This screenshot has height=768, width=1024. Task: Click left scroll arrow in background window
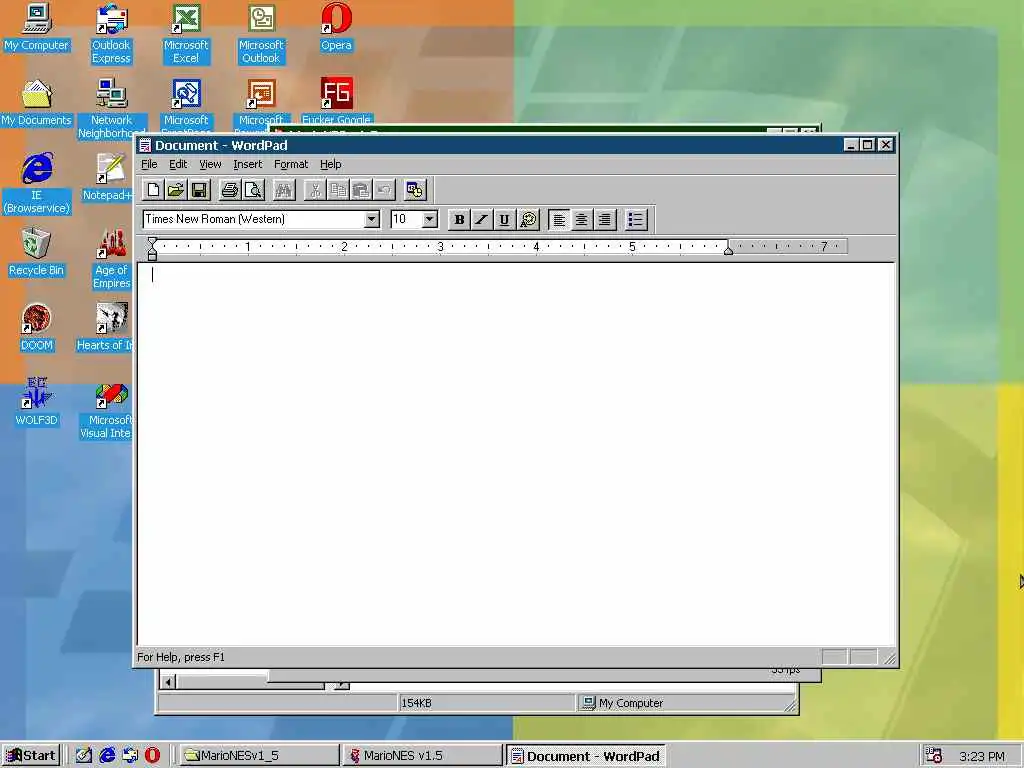click(168, 682)
